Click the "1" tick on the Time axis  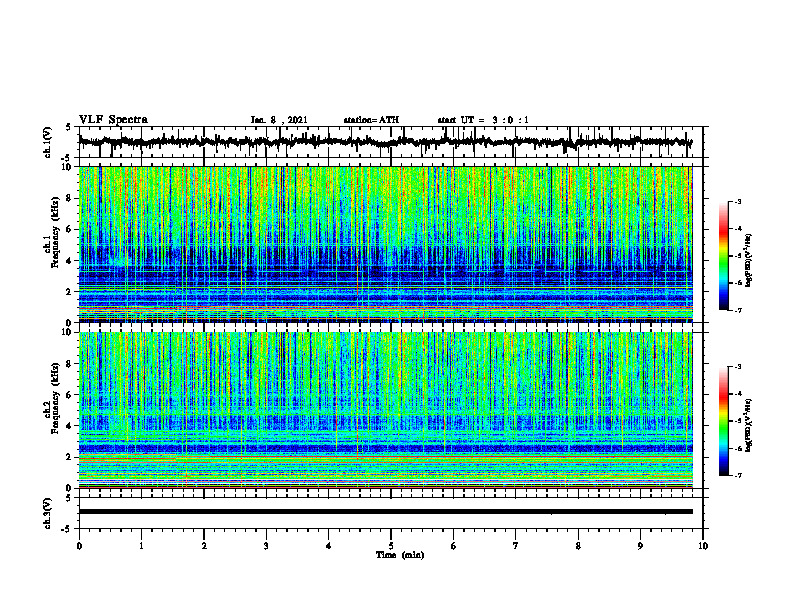tap(141, 546)
